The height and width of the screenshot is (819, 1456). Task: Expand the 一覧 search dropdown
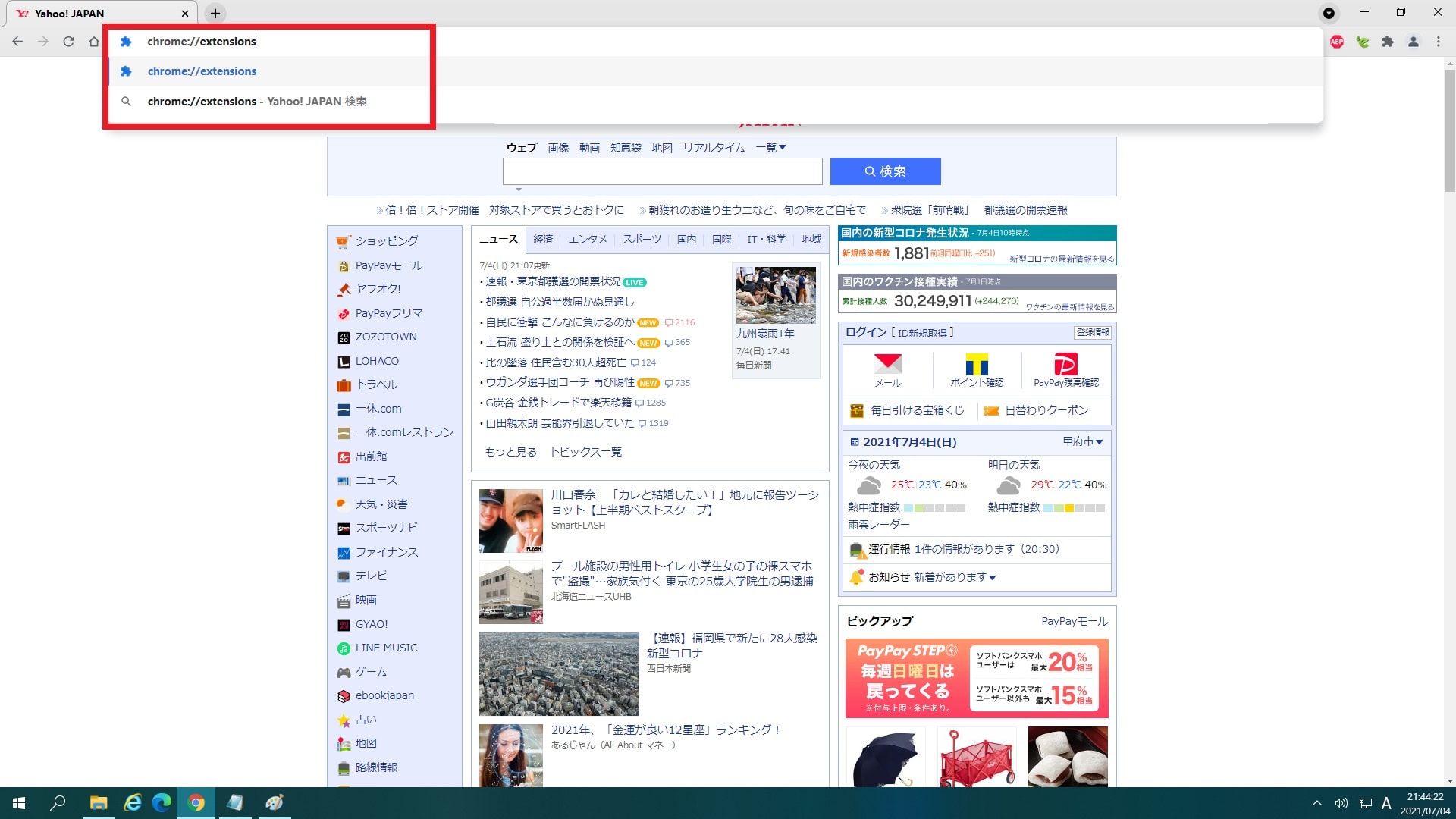click(x=770, y=148)
